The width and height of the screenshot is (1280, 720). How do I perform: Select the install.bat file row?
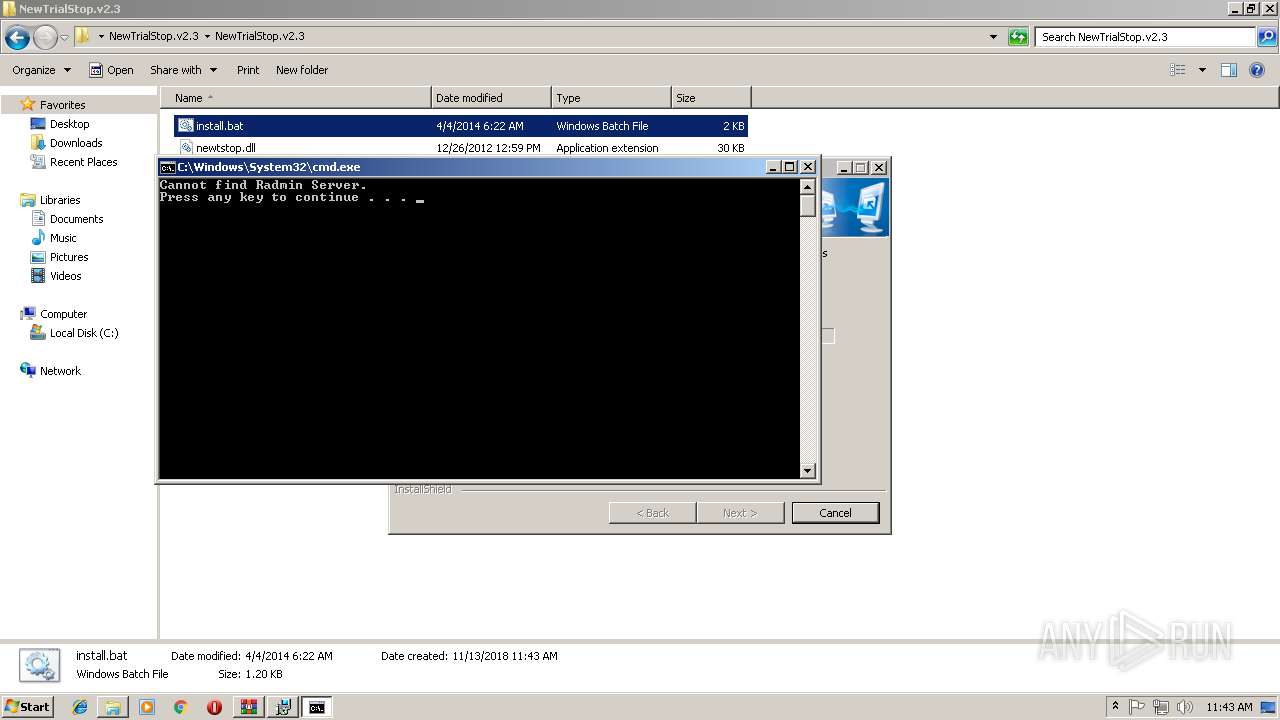click(x=461, y=126)
